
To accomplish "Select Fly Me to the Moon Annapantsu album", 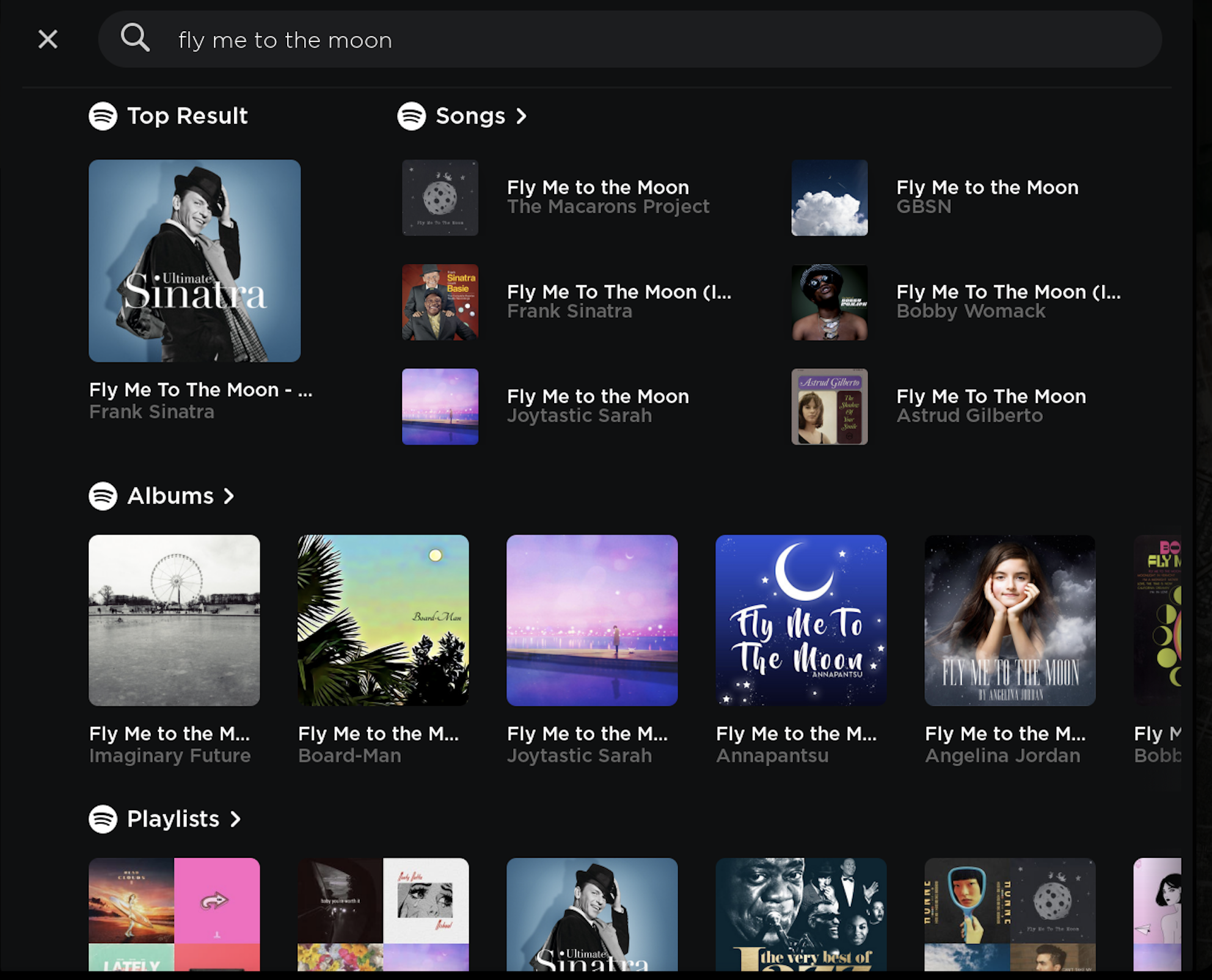I will [800, 620].
